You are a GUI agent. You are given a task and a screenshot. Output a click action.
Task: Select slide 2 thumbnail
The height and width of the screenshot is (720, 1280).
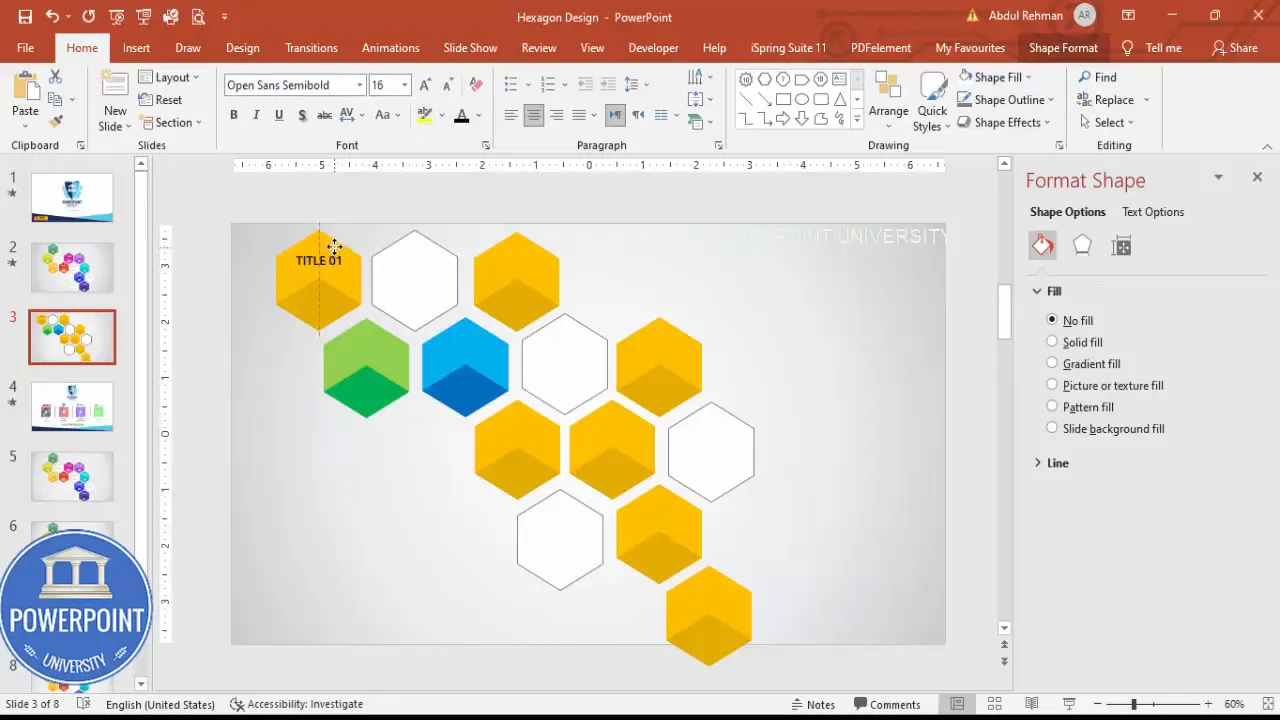[72, 267]
